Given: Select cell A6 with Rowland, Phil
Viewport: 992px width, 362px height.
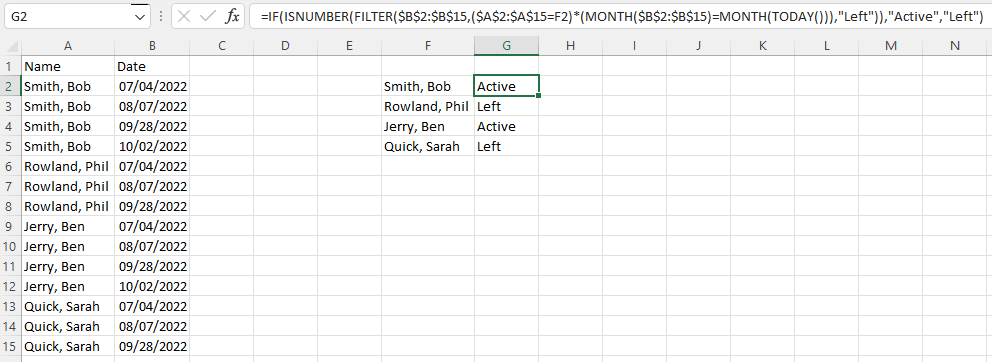Looking at the screenshot, I should [68, 166].
